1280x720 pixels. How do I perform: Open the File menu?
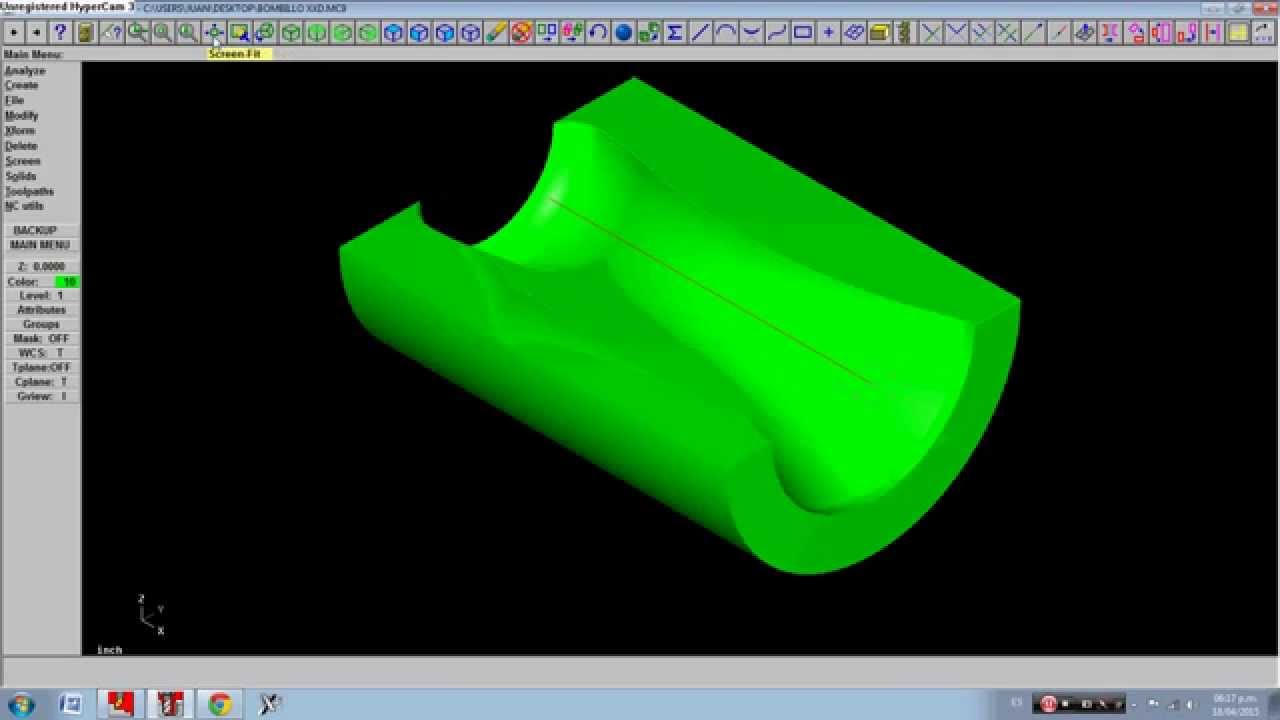point(14,101)
